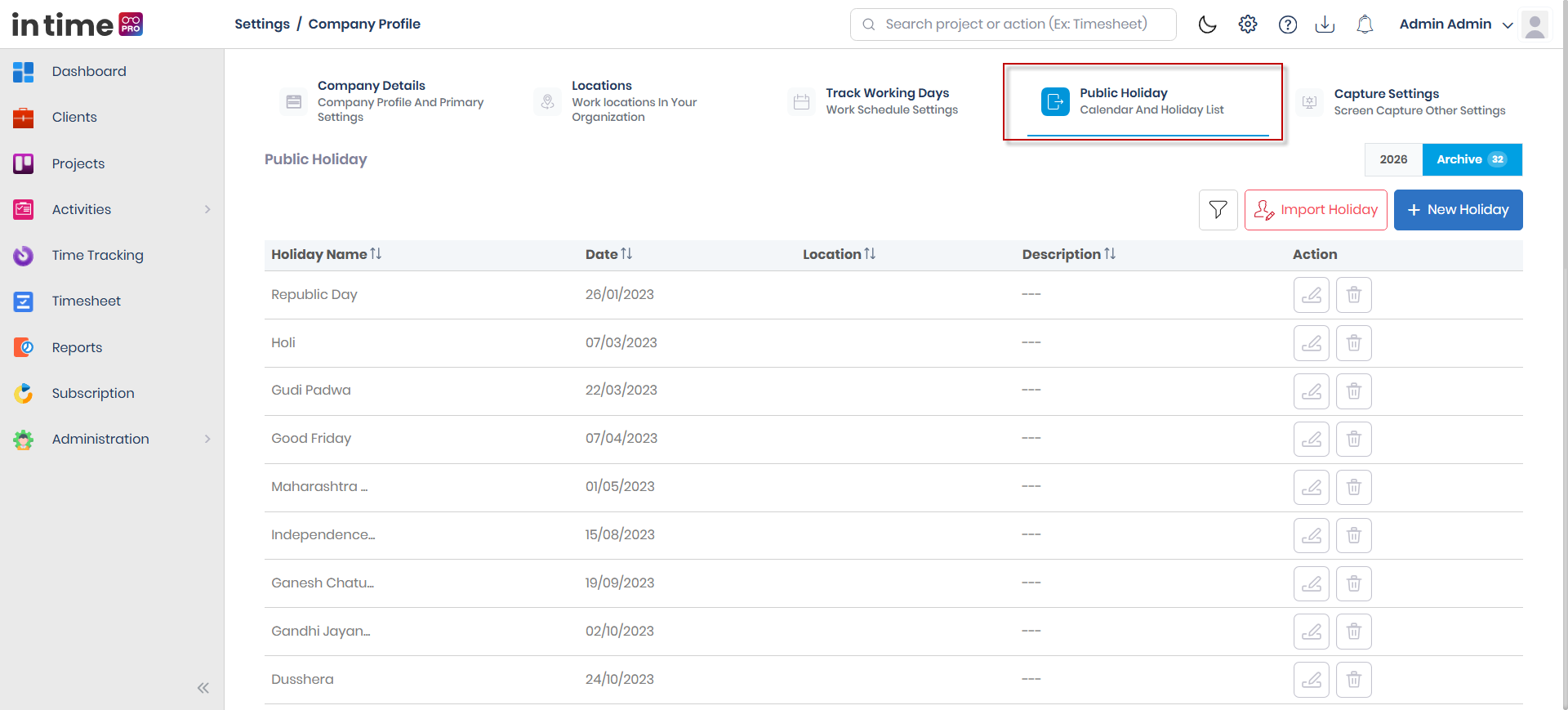Expand Activities submenu chevron
1568x710 pixels.
[207, 209]
